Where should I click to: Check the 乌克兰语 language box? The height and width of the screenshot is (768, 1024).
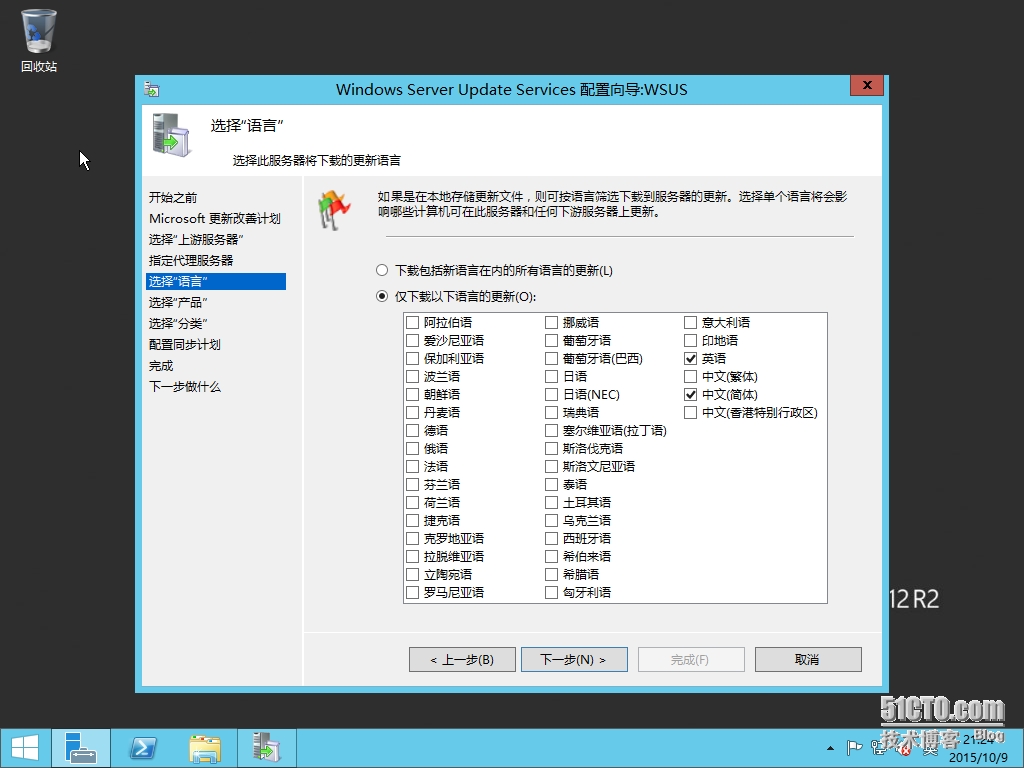[551, 520]
